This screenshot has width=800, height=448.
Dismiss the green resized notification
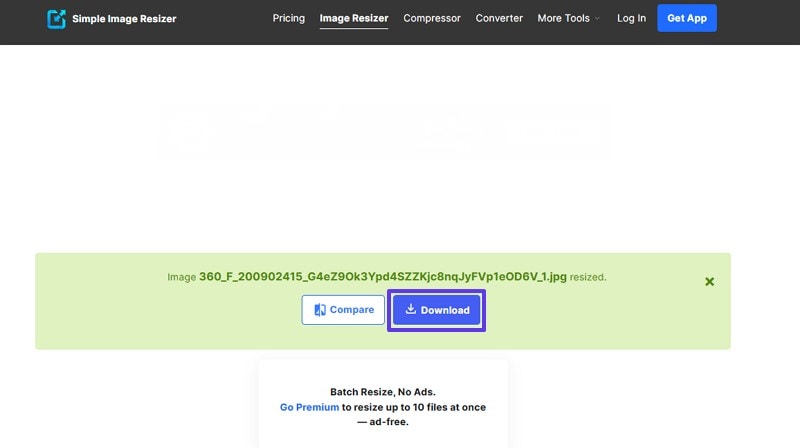point(709,282)
